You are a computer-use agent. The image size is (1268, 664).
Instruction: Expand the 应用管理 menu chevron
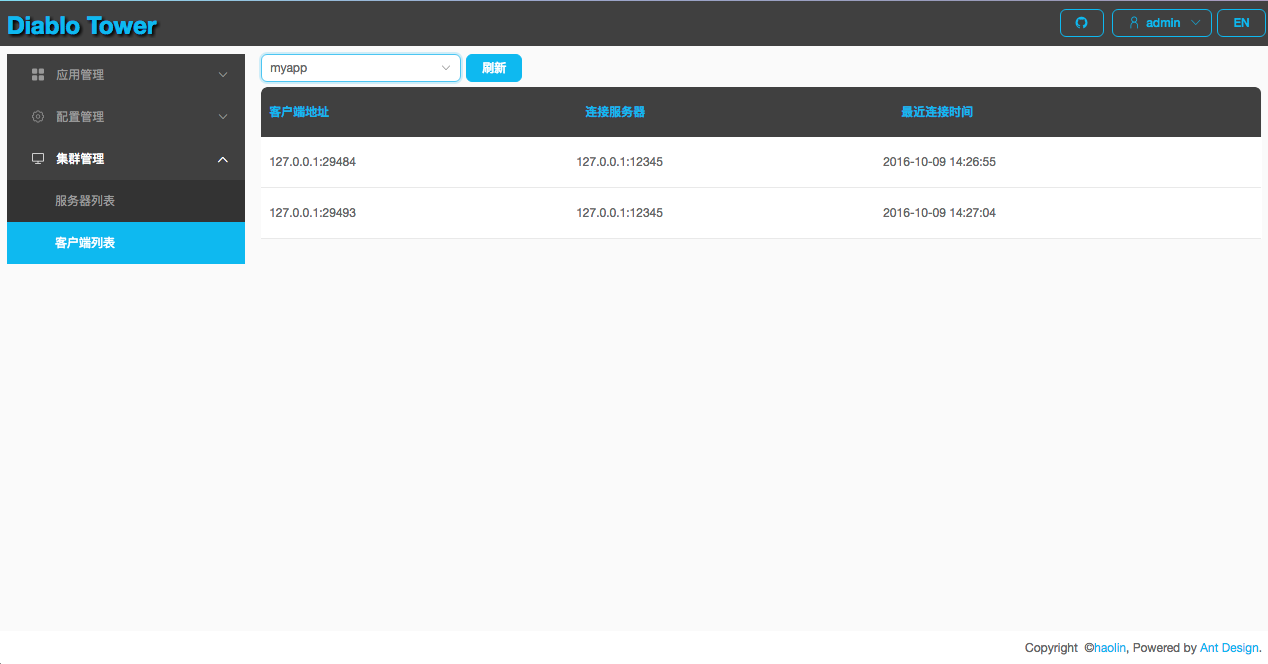click(x=223, y=75)
